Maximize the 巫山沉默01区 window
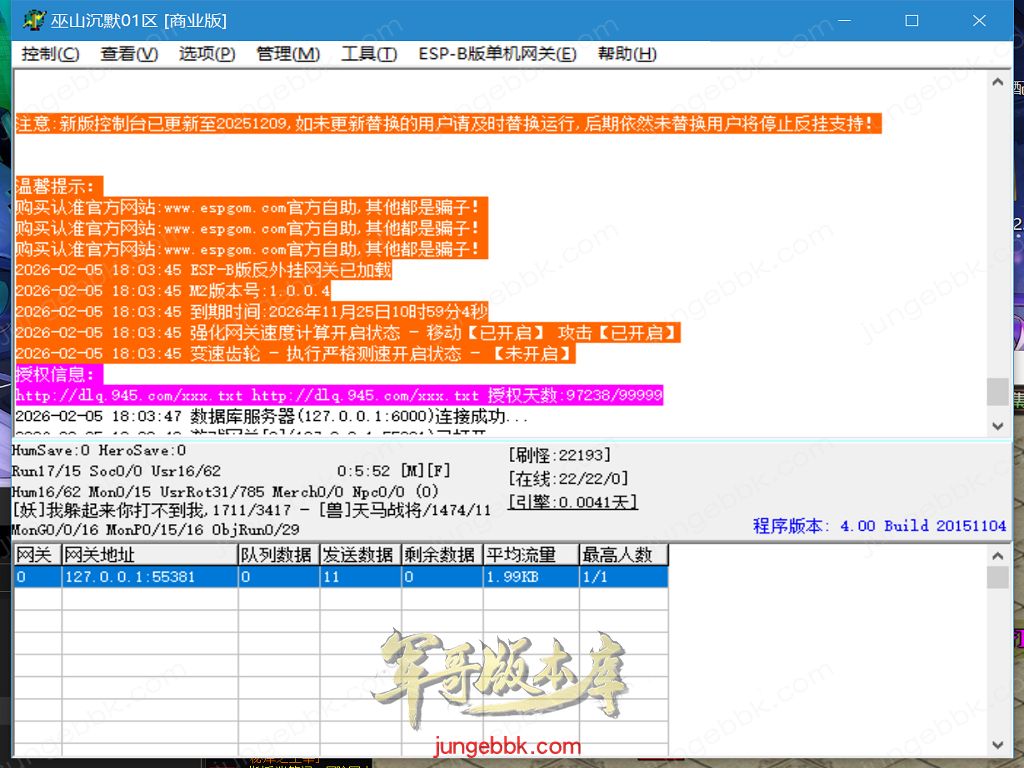Viewport: 1024px width, 768px height. [x=911, y=20]
